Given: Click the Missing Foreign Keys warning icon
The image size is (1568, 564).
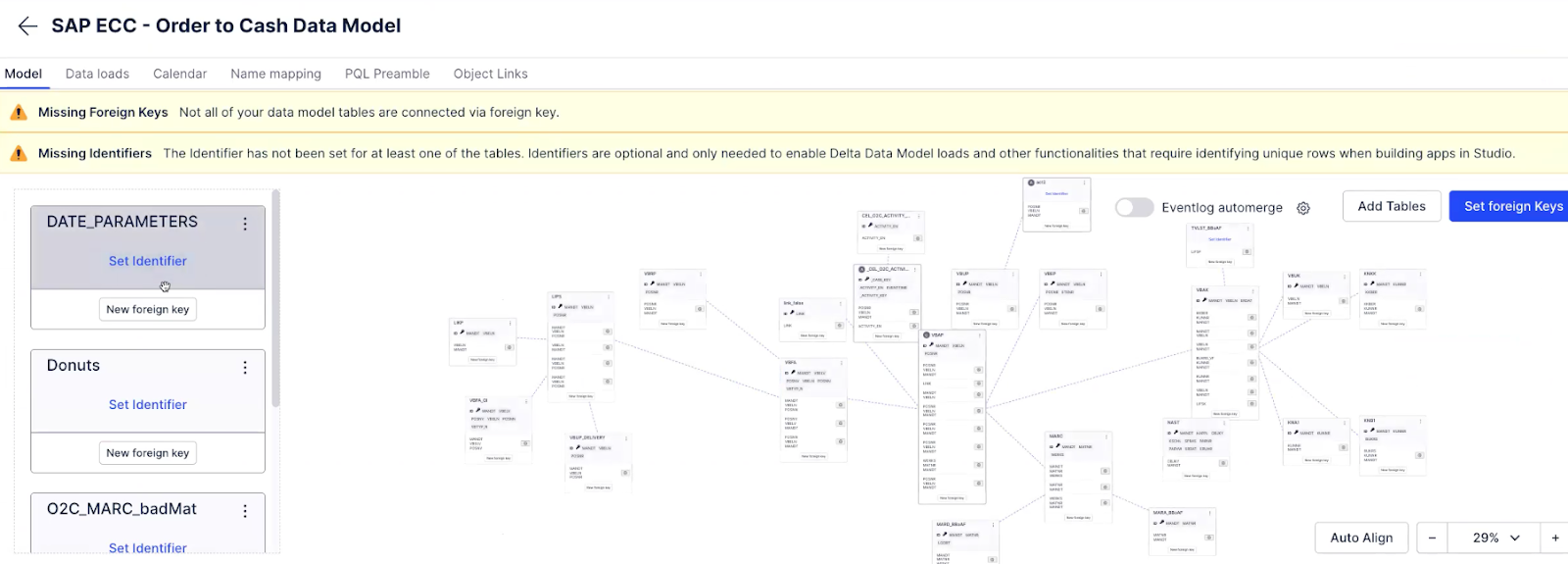Looking at the screenshot, I should pyautogui.click(x=19, y=113).
